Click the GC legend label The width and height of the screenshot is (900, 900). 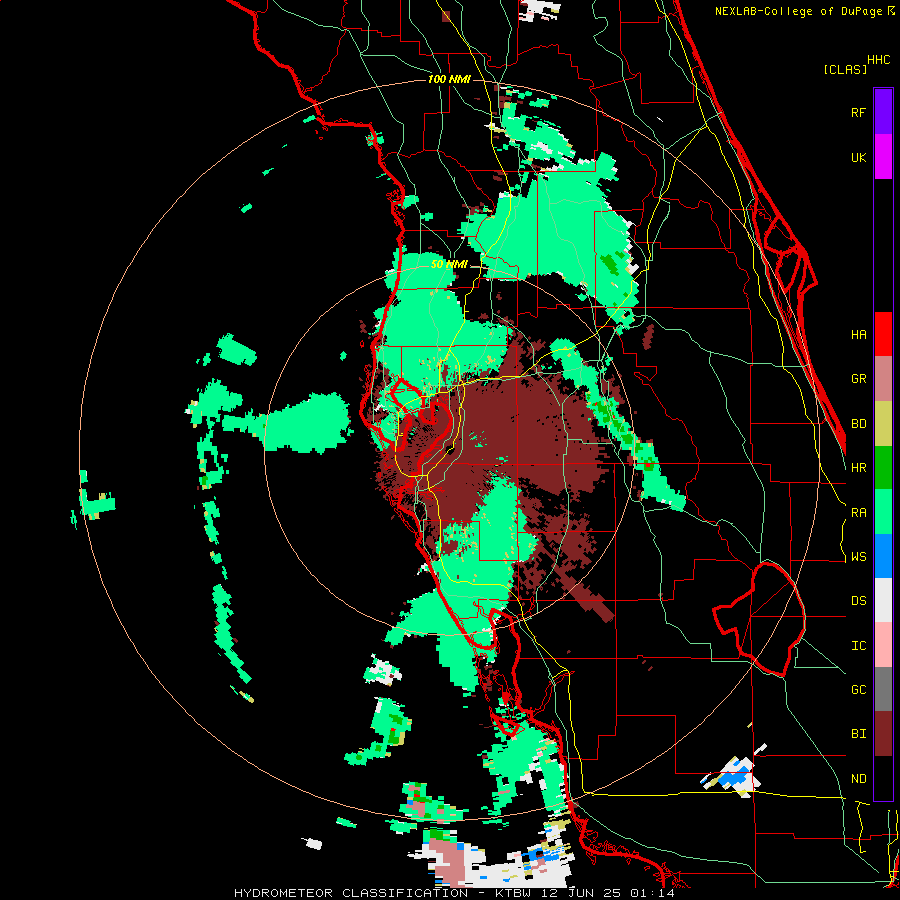point(859,690)
